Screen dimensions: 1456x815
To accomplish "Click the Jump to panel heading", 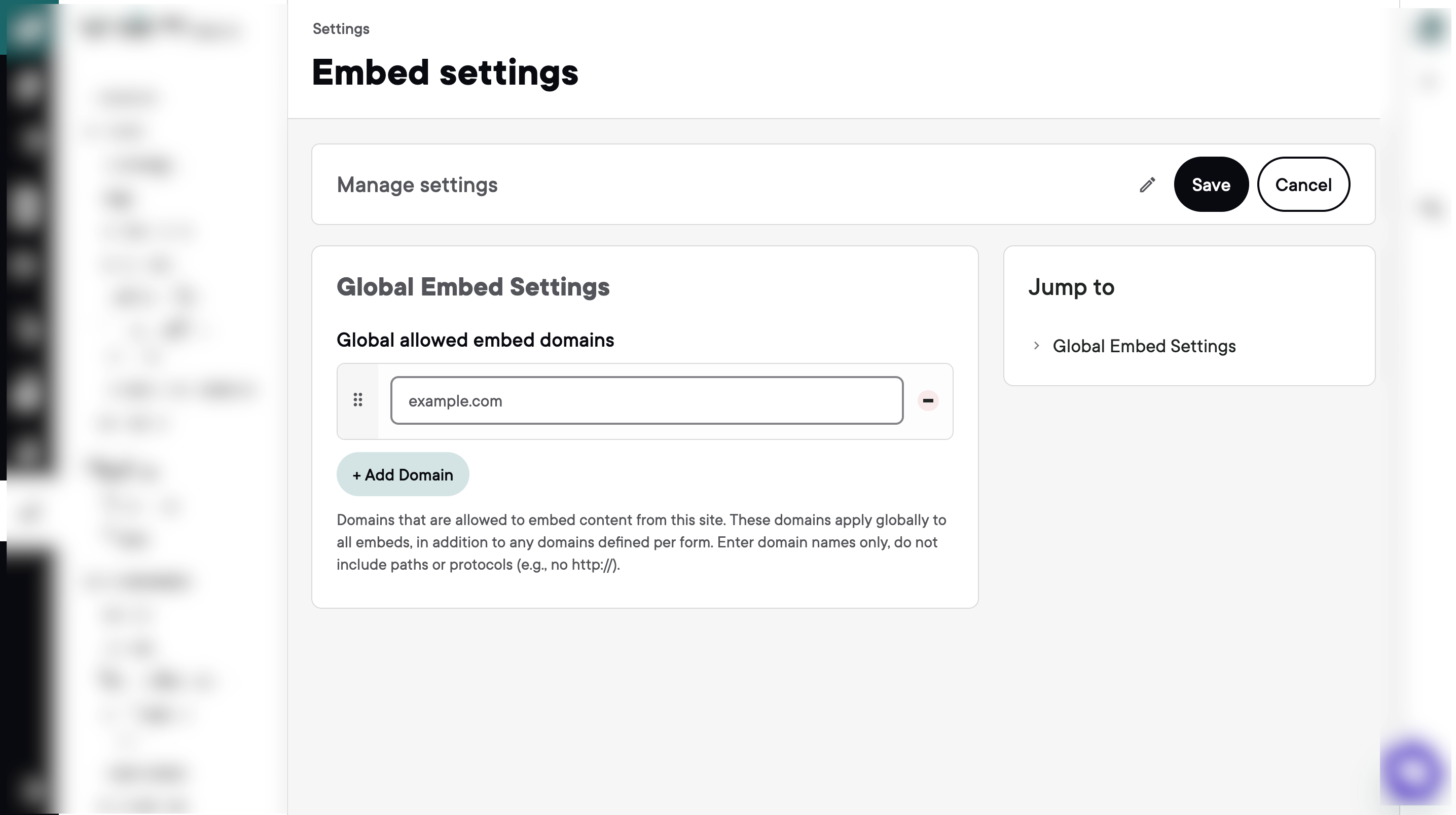I will tap(1071, 286).
